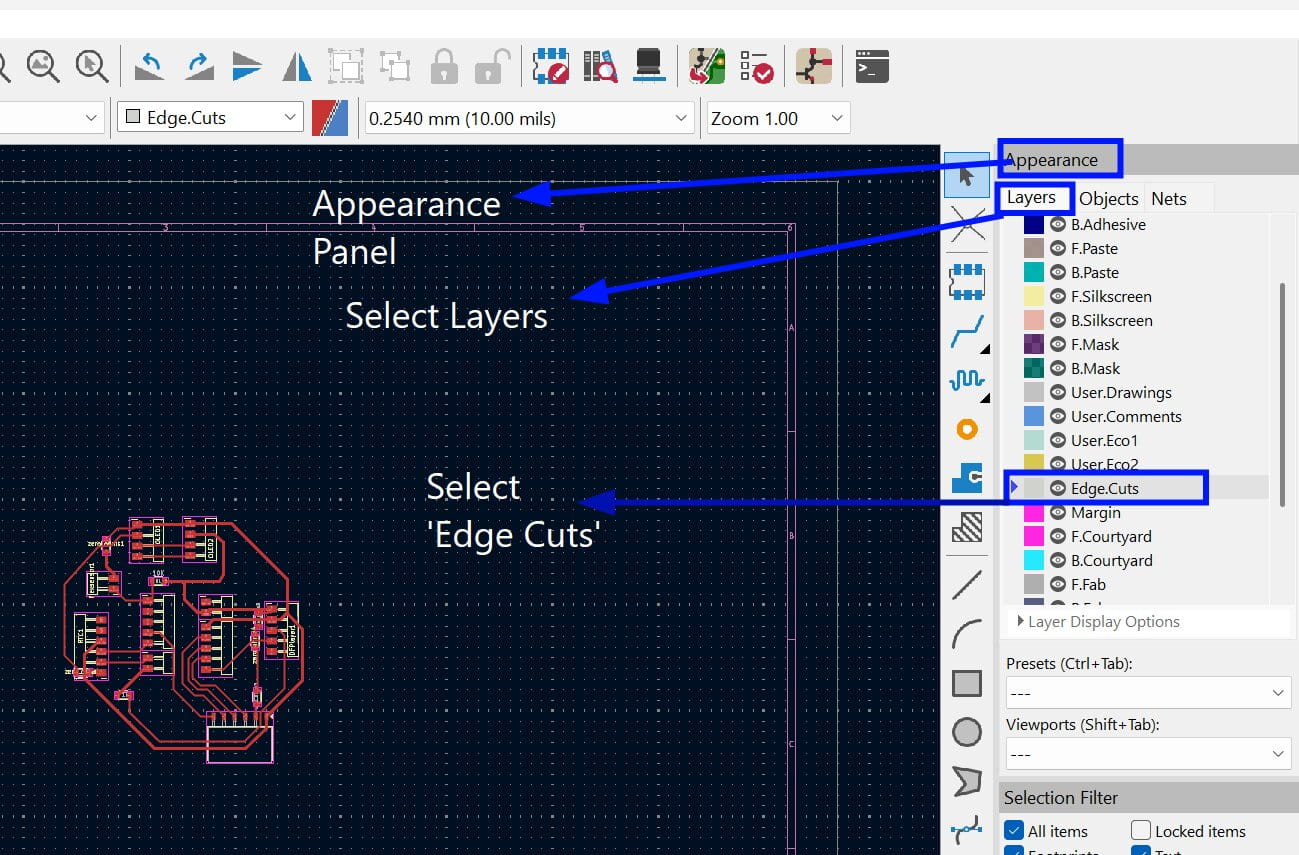Switch to the Objects tab

(1109, 199)
